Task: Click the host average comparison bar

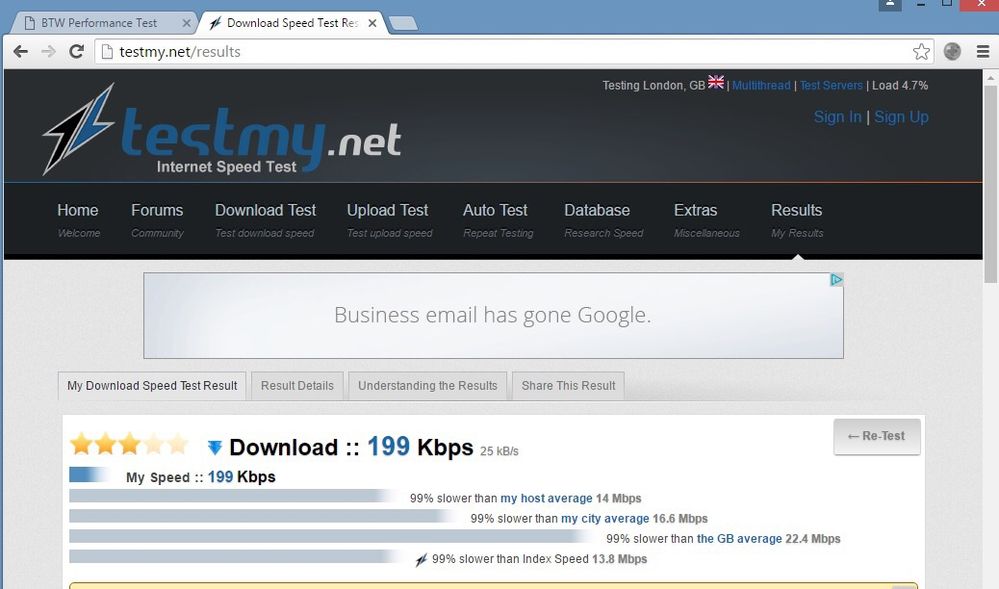Action: pyautogui.click(x=233, y=496)
